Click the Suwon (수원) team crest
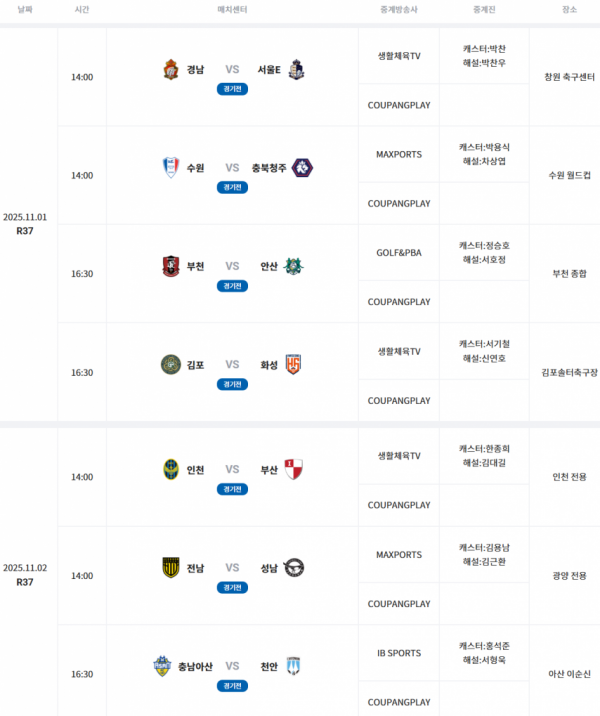 (171, 168)
